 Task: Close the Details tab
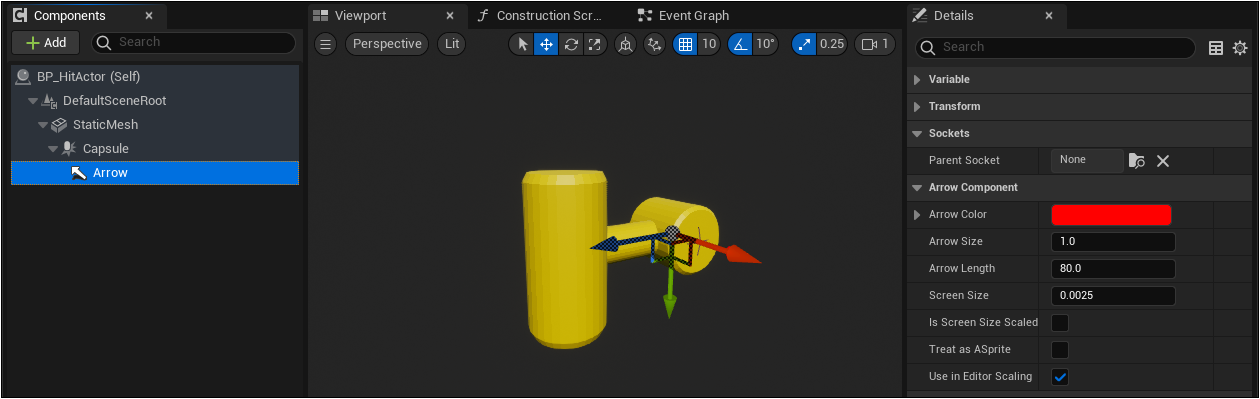[x=1049, y=16]
